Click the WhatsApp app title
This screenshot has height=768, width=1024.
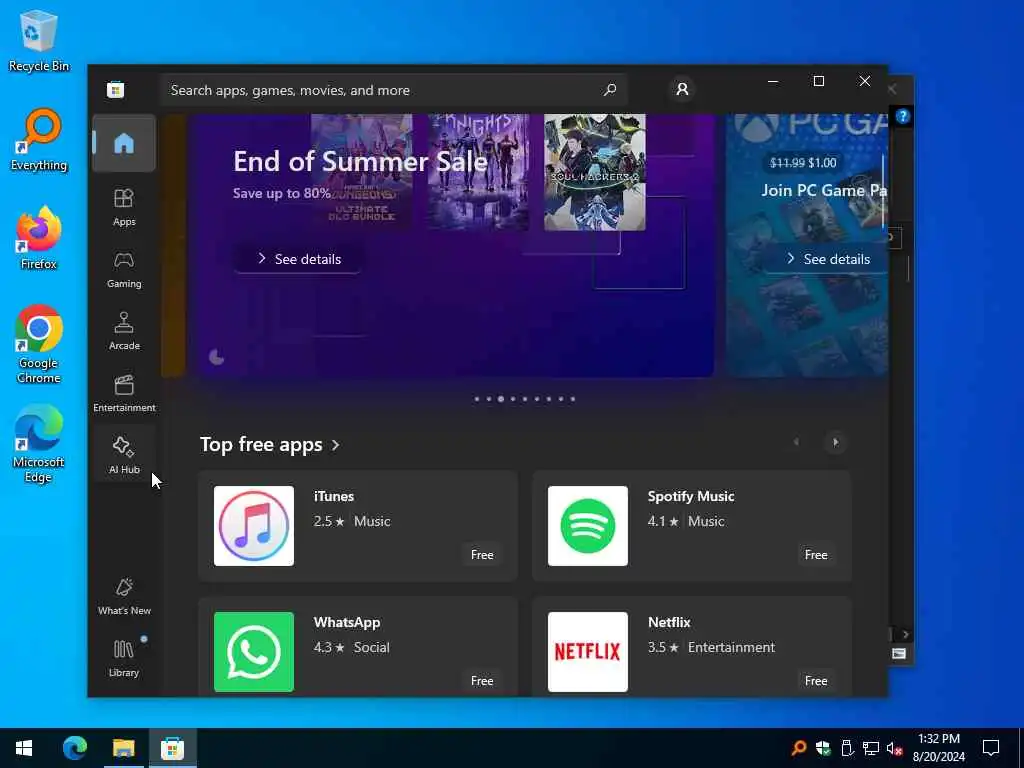(347, 622)
